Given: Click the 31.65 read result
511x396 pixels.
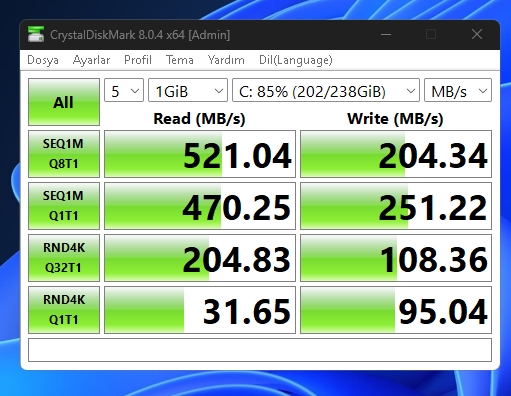Looking at the screenshot, I should click(200, 310).
